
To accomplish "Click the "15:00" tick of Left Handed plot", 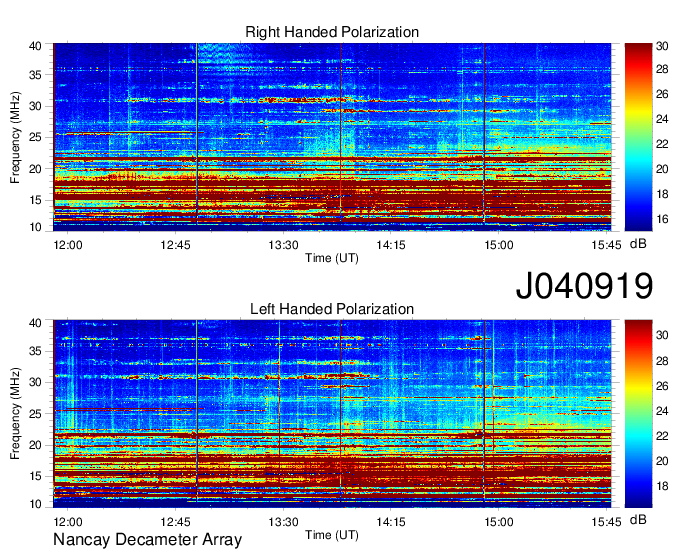I will 499,521.
